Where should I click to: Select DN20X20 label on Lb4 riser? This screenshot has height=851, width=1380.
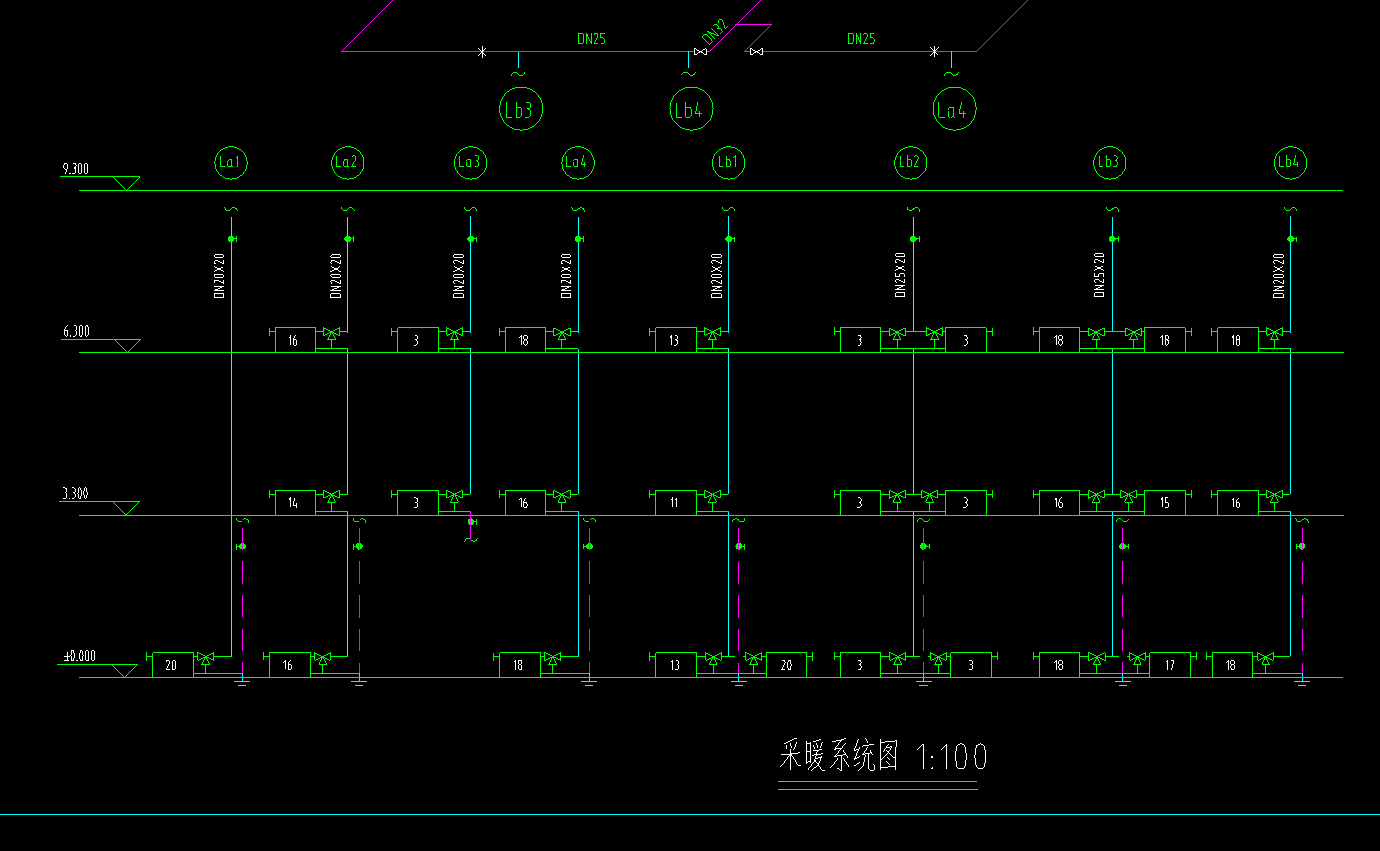[1279, 276]
